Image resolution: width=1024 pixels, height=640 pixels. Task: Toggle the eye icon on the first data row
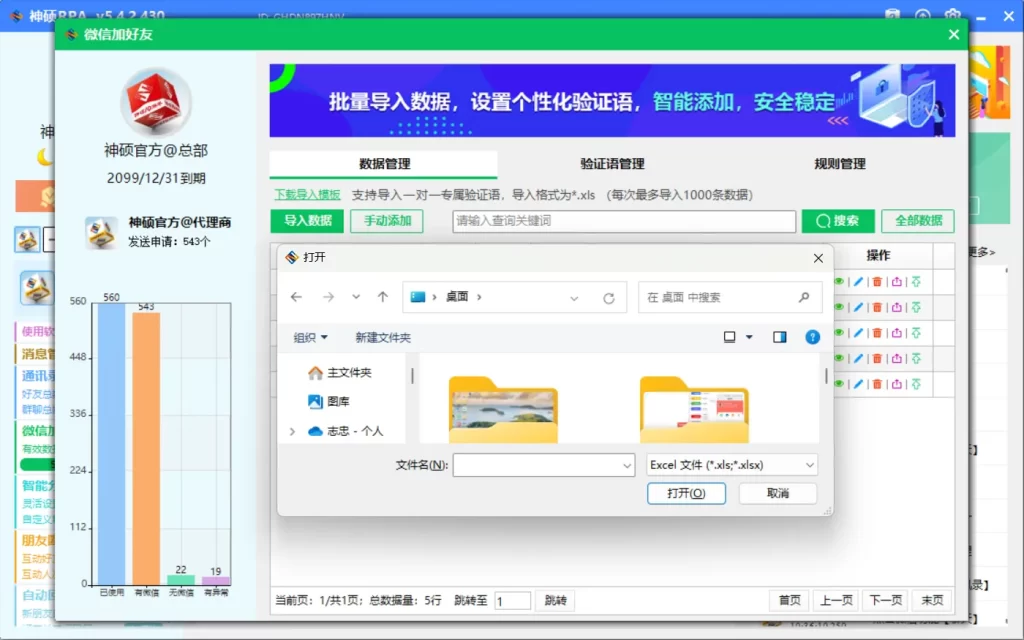click(x=838, y=282)
